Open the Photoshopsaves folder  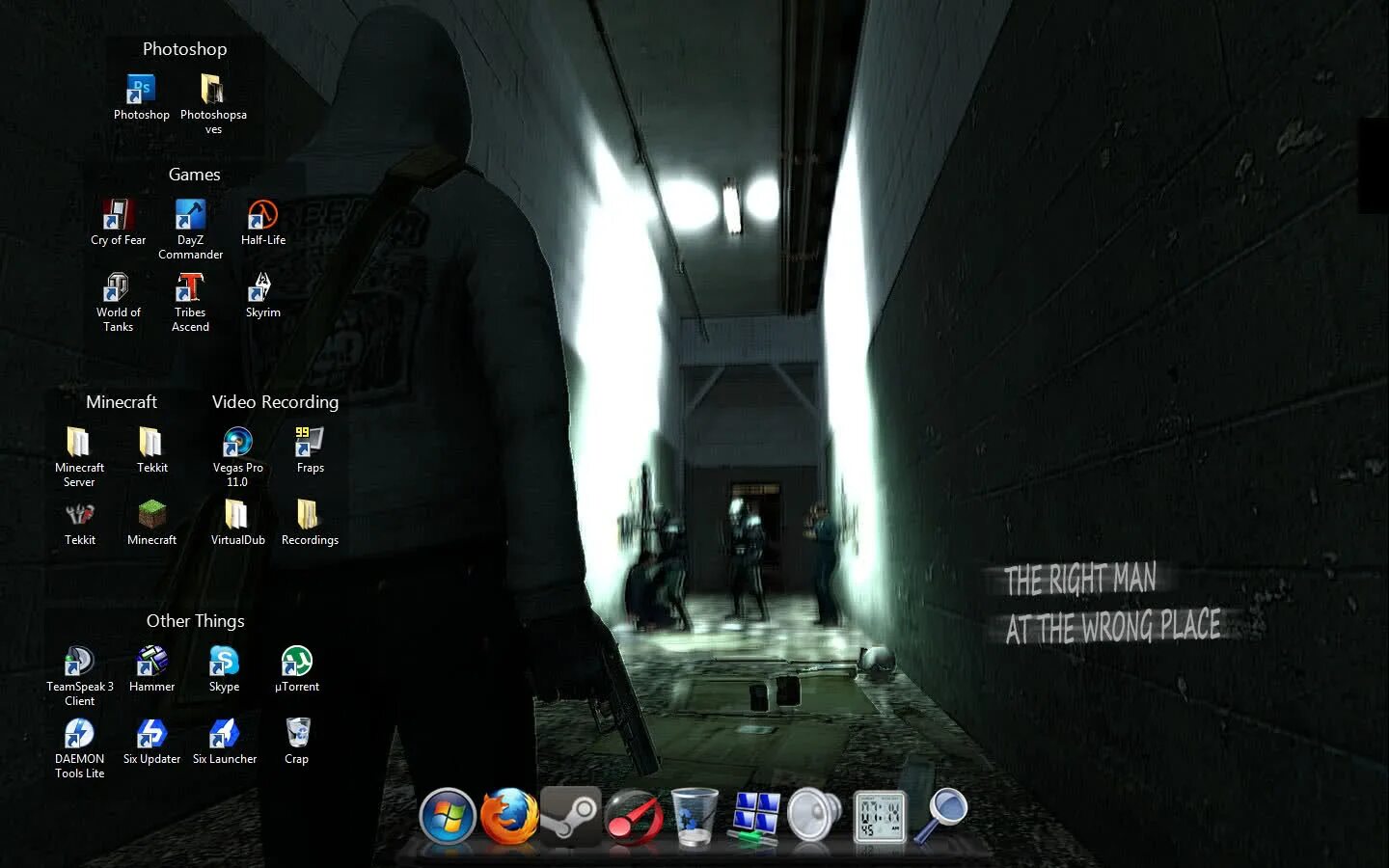213,90
